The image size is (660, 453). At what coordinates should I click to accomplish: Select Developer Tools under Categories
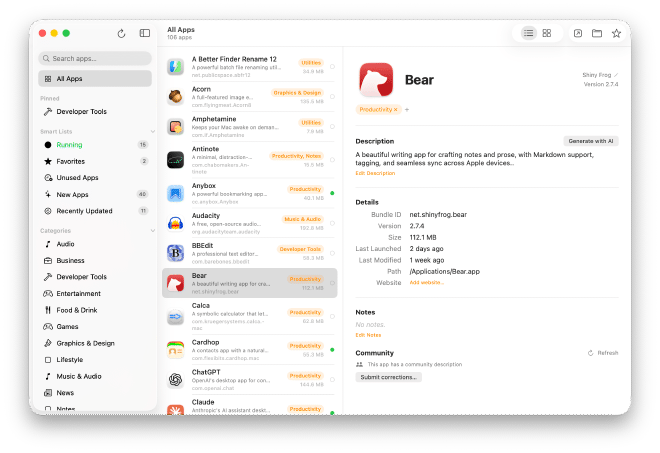(95, 277)
